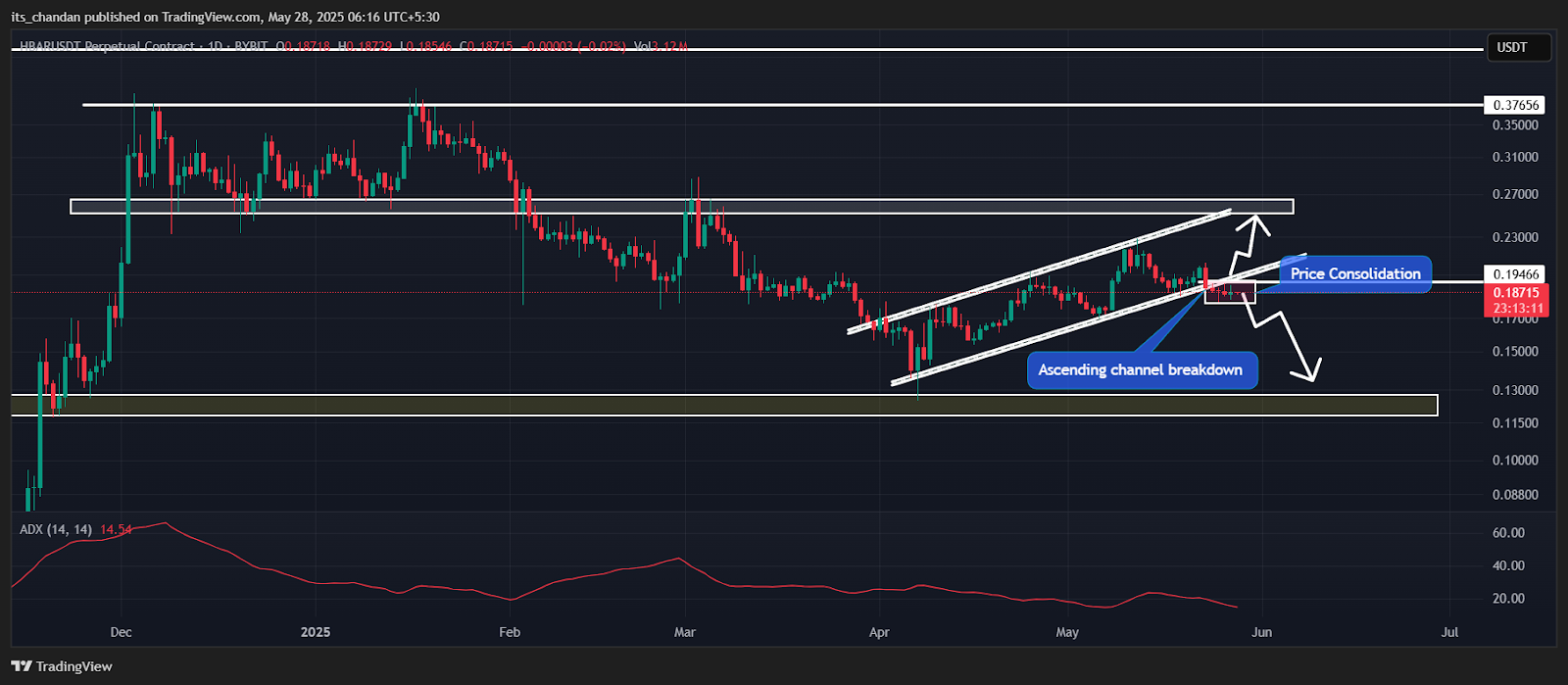Click the 0.23000 price axis value
Image resolution: width=1568 pixels, height=685 pixels.
point(1515,238)
